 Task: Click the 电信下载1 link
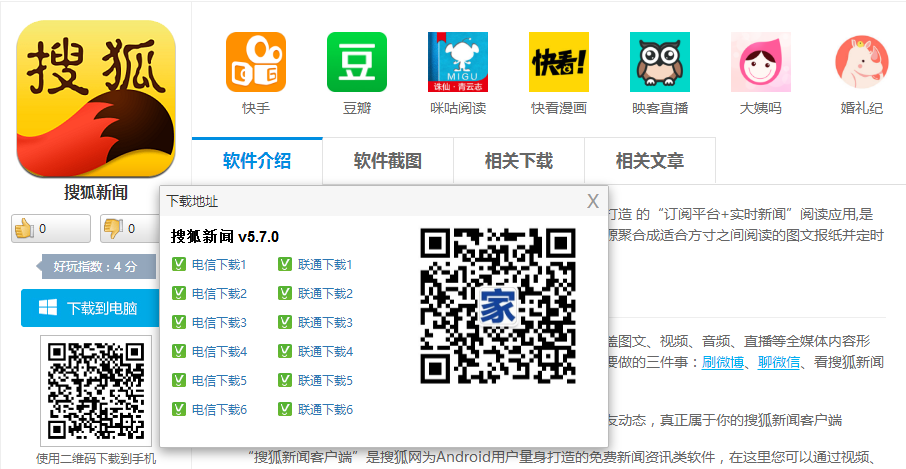220,265
